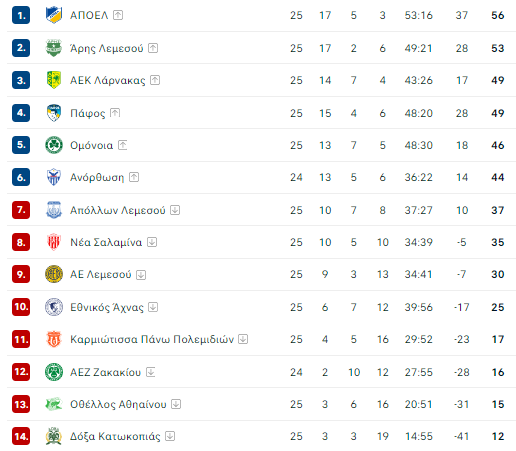Click the red position badge number 14
This screenshot has height=451, width=516.
pos(21,436)
